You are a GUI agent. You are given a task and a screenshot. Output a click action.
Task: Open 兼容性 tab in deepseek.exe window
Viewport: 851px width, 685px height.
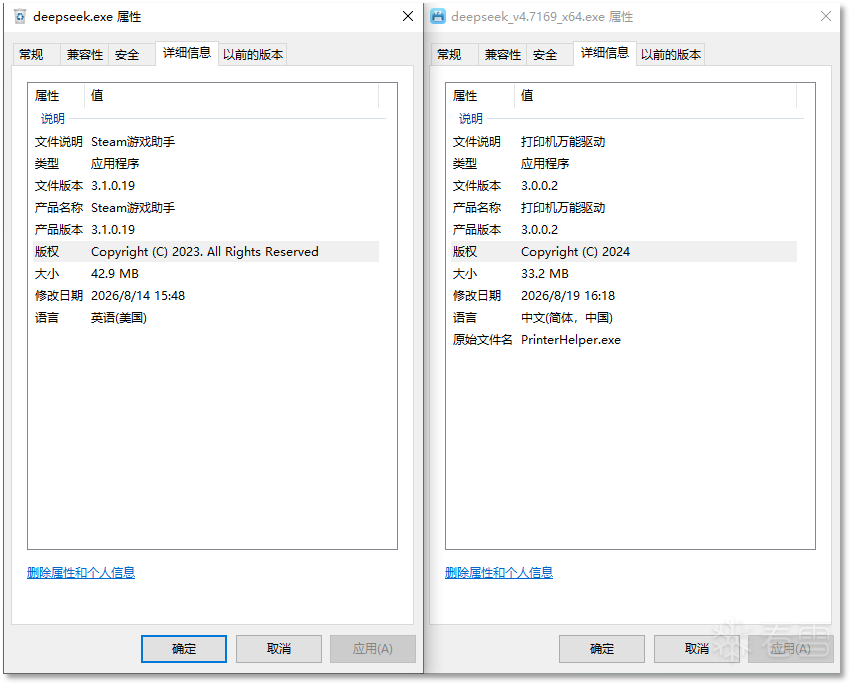(85, 55)
